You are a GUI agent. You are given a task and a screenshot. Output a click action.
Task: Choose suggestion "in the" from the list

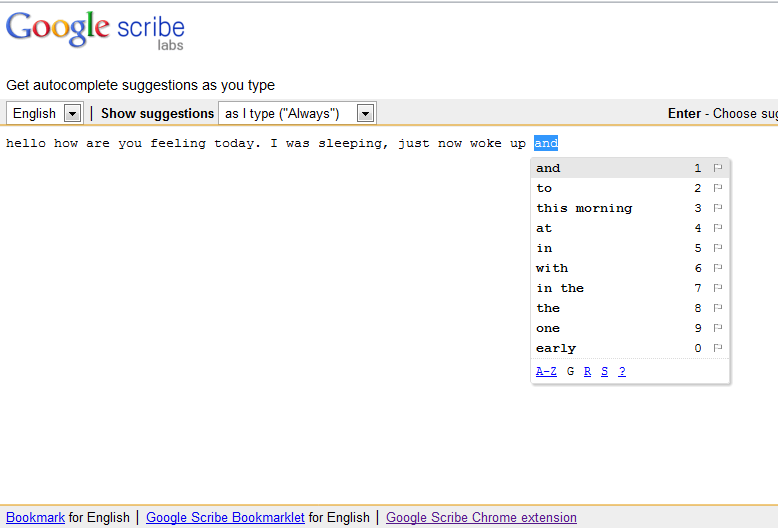pos(630,288)
